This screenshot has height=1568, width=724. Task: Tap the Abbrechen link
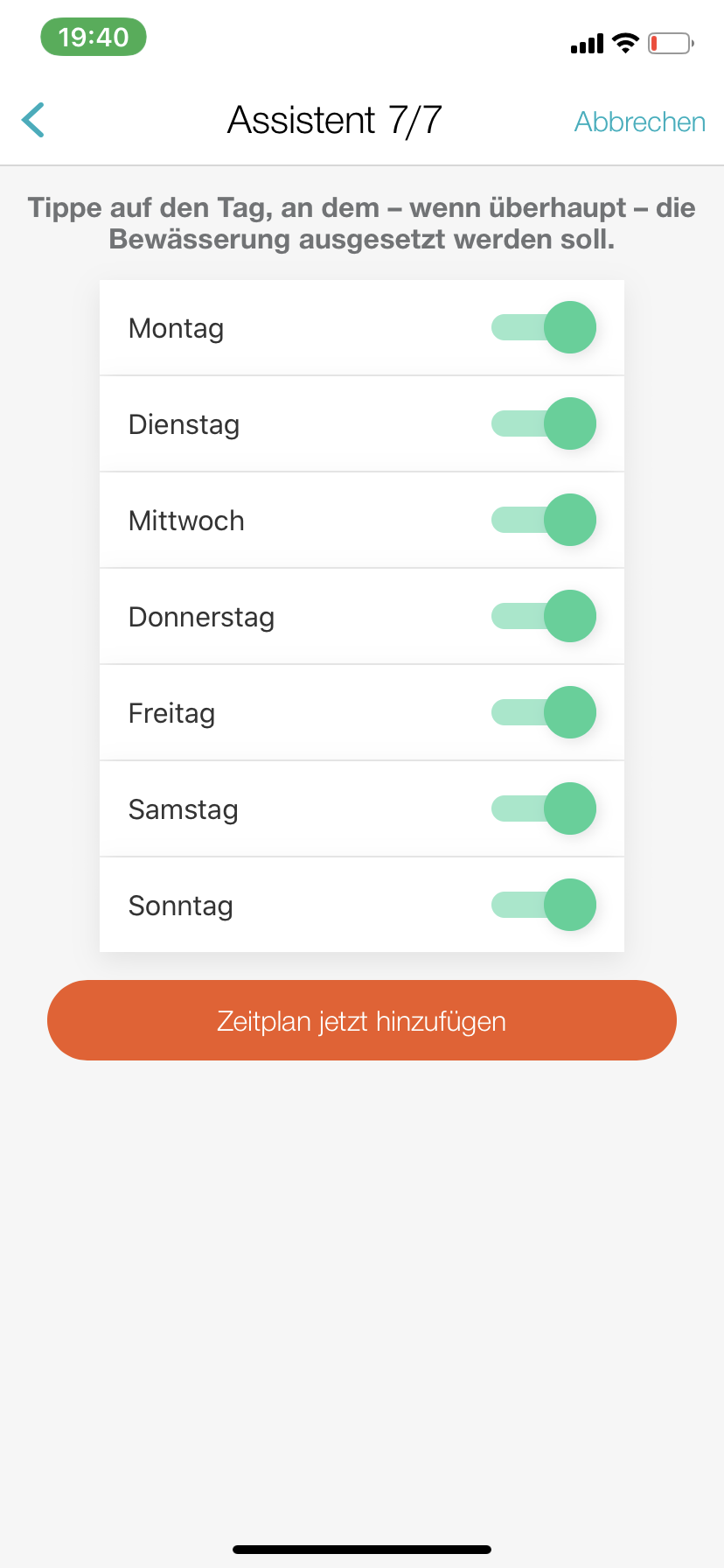click(x=639, y=122)
